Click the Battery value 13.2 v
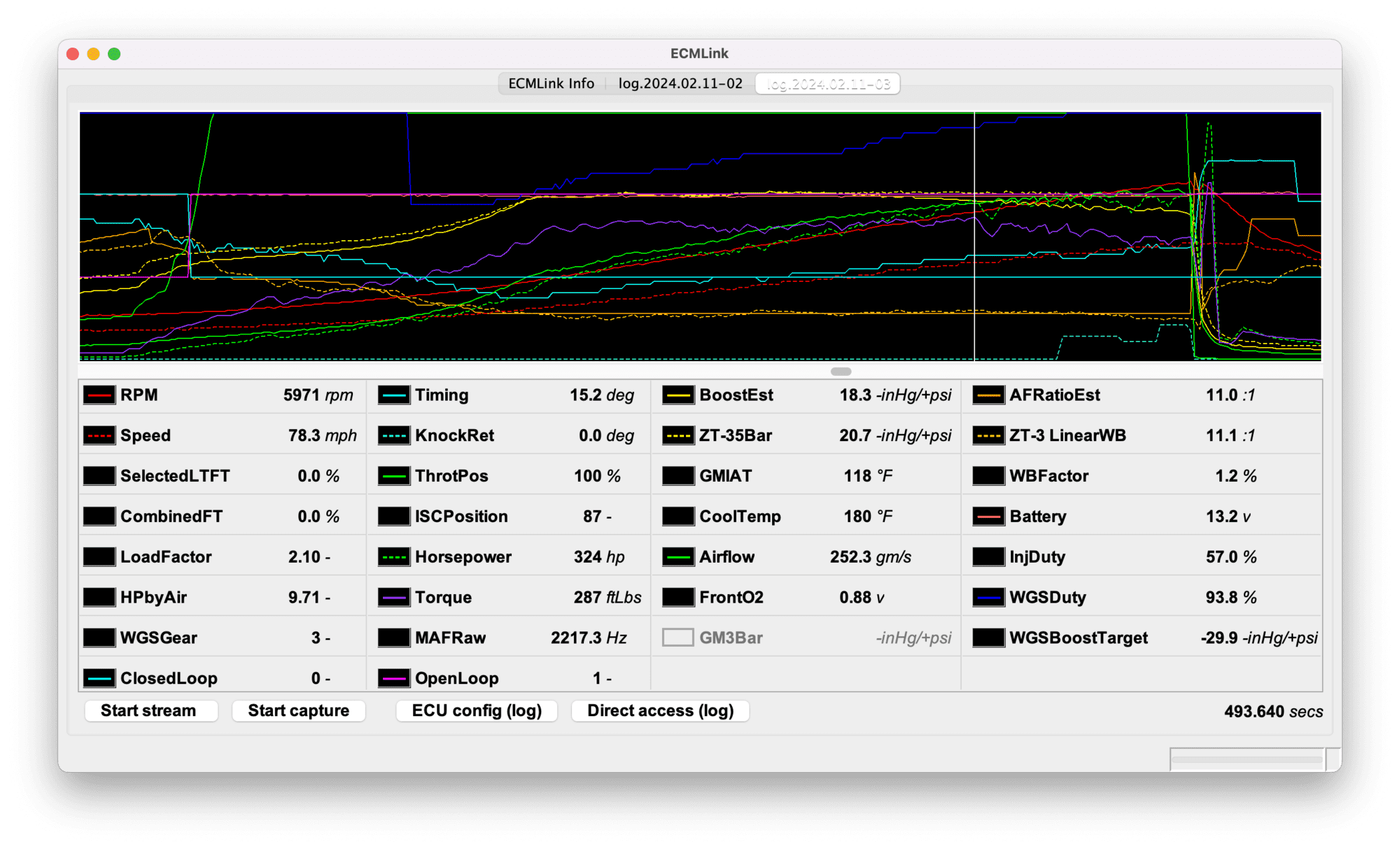1400x849 pixels. pyautogui.click(x=1228, y=517)
